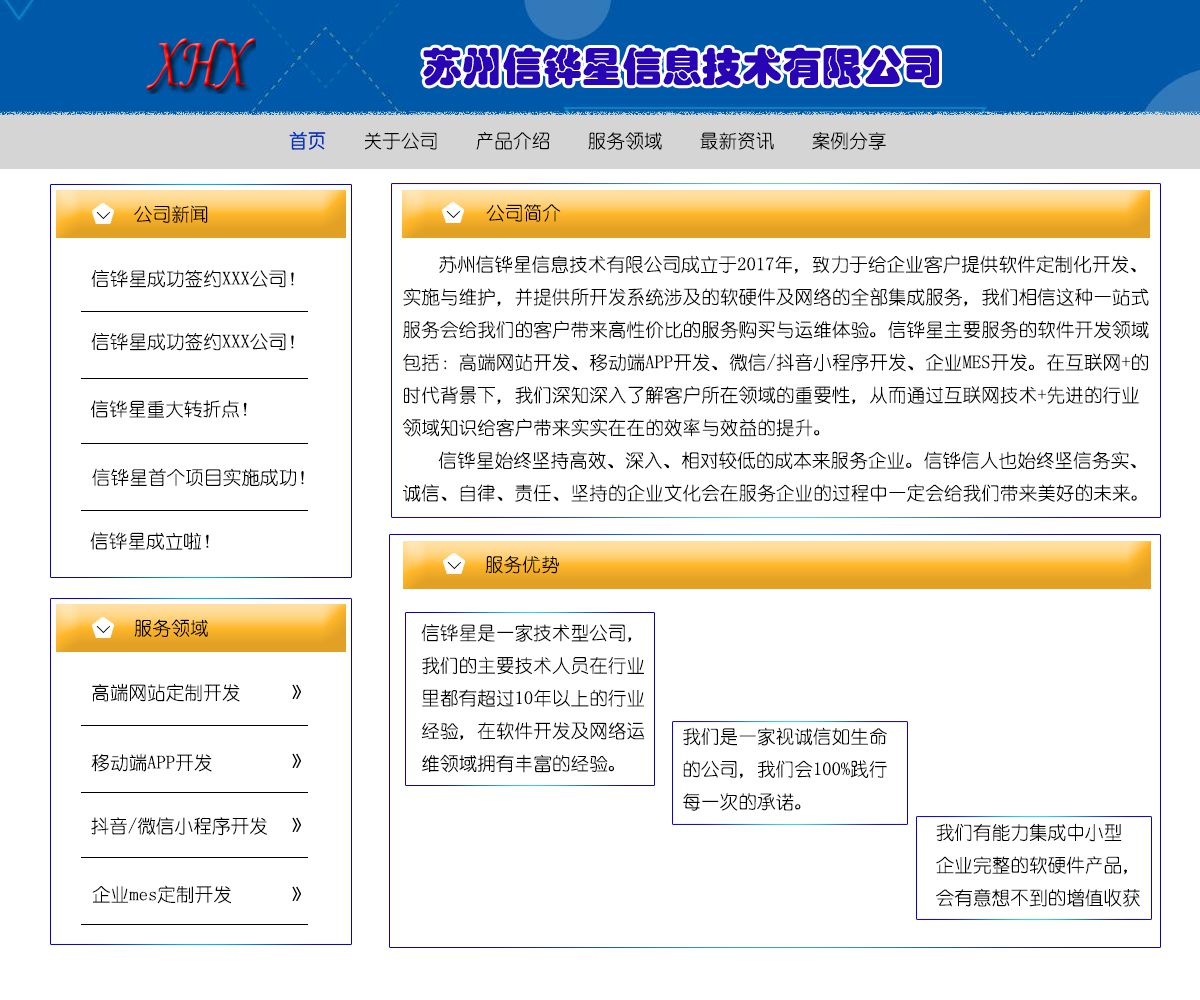The height and width of the screenshot is (1000, 1200).
Task: Click the arrow next to 企业mes定制开发
Action: tap(296, 893)
